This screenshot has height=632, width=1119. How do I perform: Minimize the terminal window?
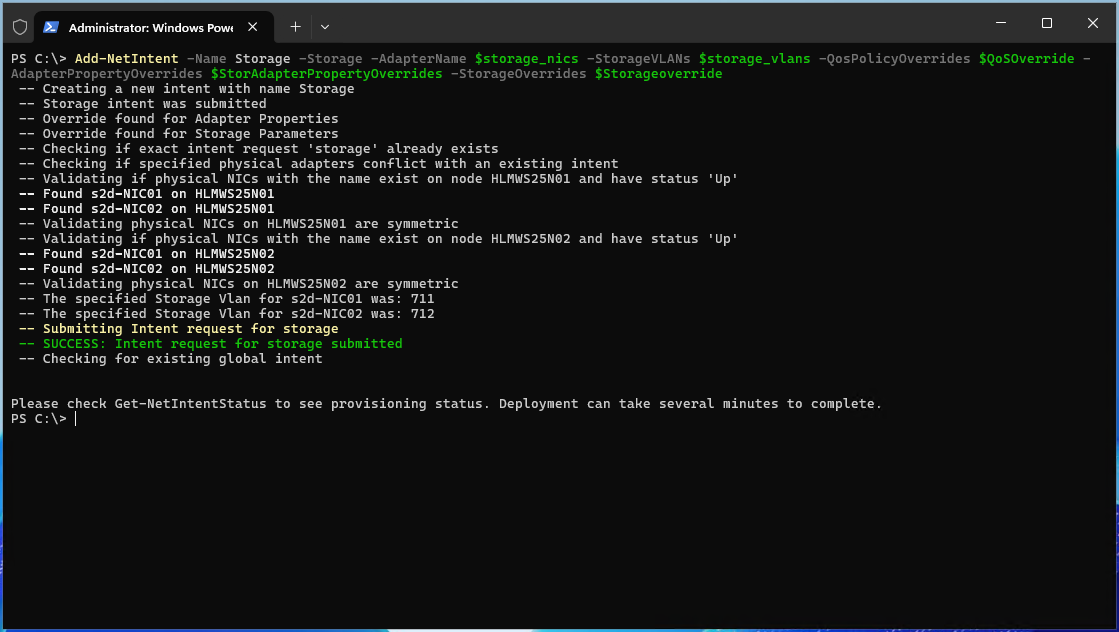[1001, 23]
